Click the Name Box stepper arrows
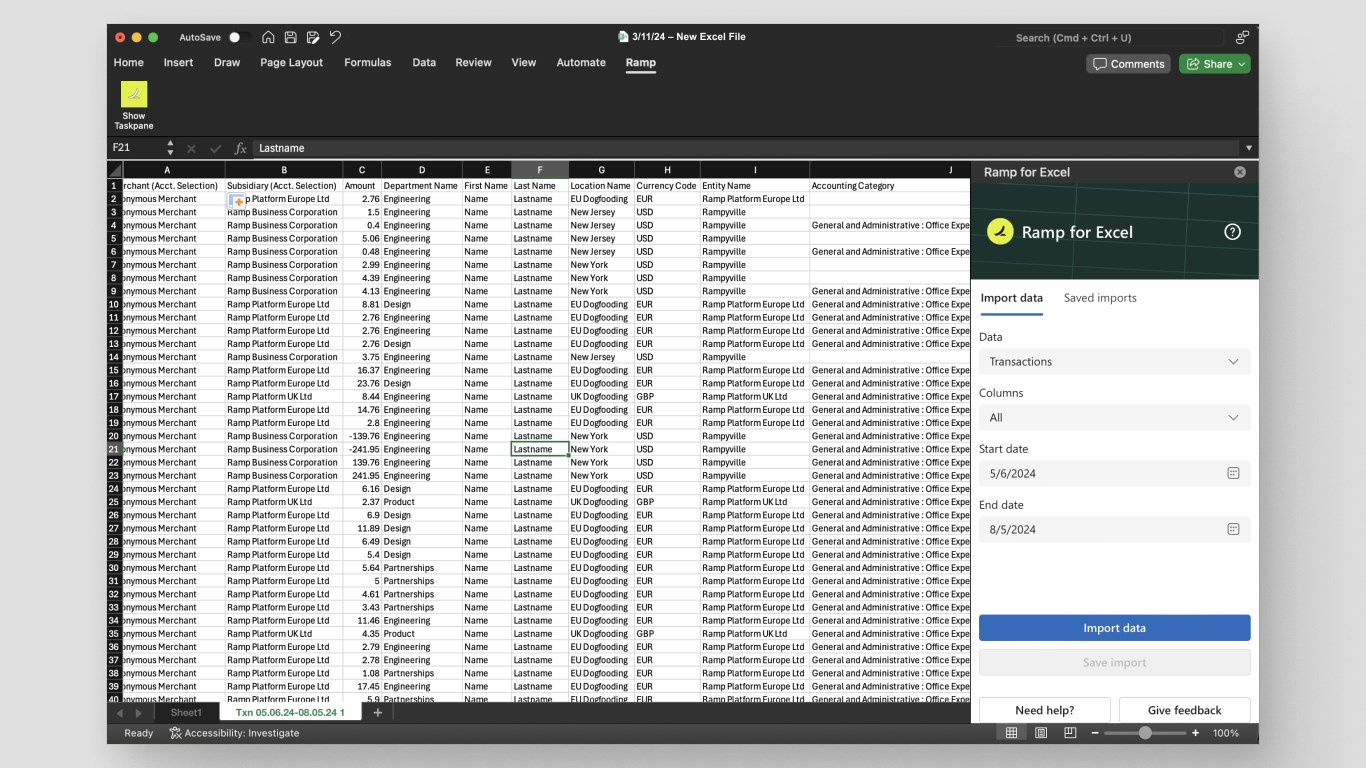1366x768 pixels. pyautogui.click(x=170, y=148)
